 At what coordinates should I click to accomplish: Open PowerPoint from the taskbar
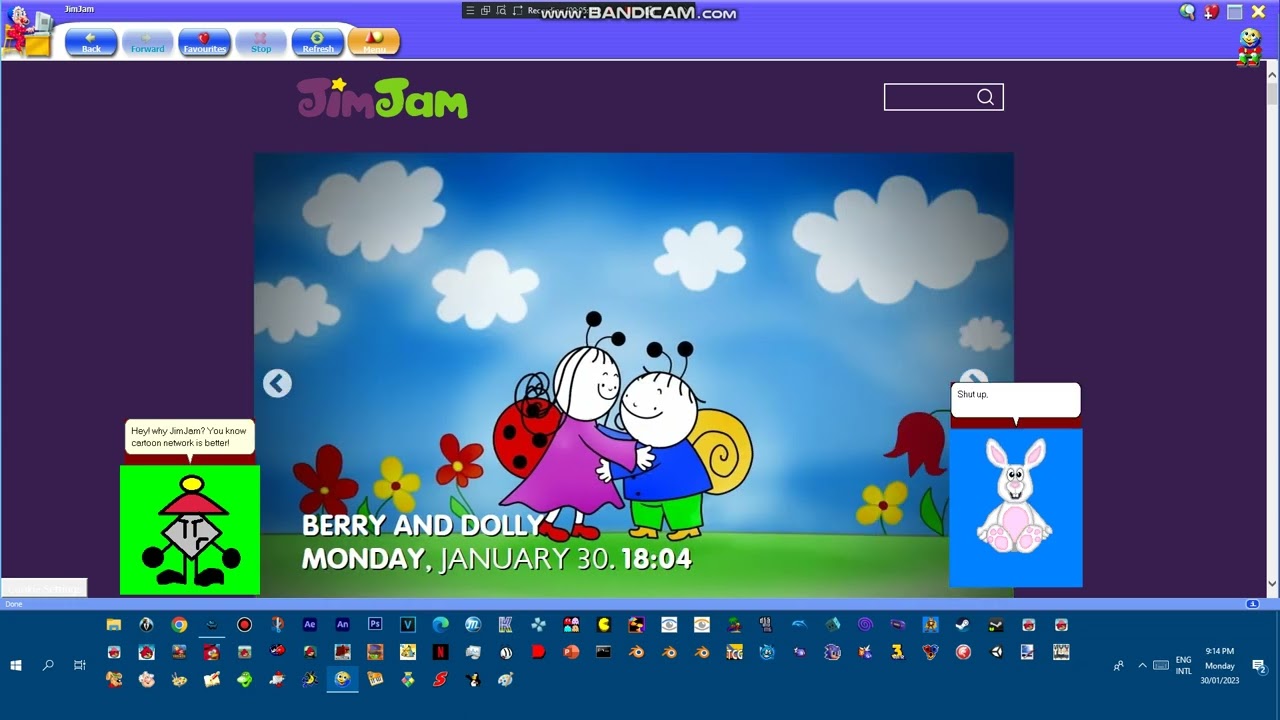click(571, 652)
